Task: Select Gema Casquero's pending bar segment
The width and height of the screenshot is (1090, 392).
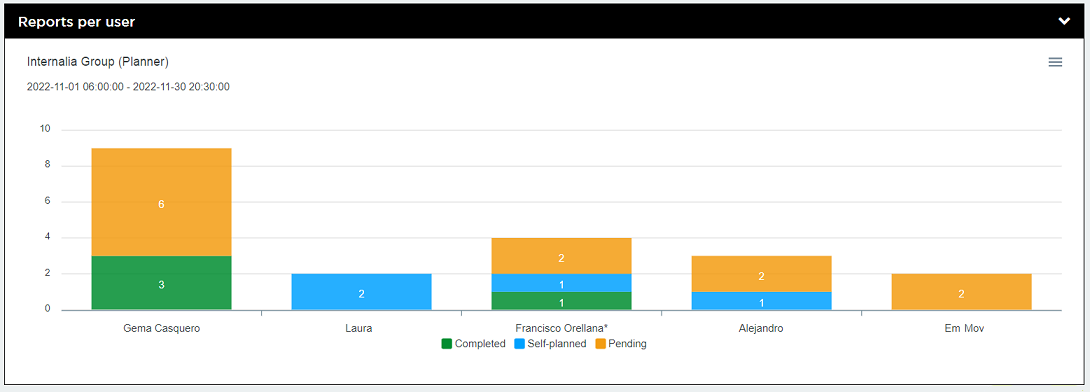Action: click(161, 202)
